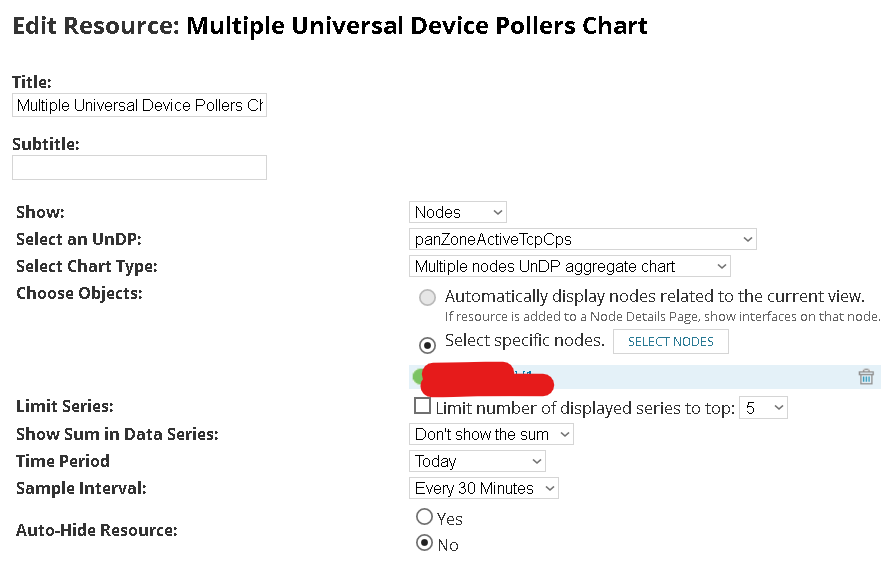Open the Sample Interval dropdown
The width and height of the screenshot is (892, 571).
[484, 488]
